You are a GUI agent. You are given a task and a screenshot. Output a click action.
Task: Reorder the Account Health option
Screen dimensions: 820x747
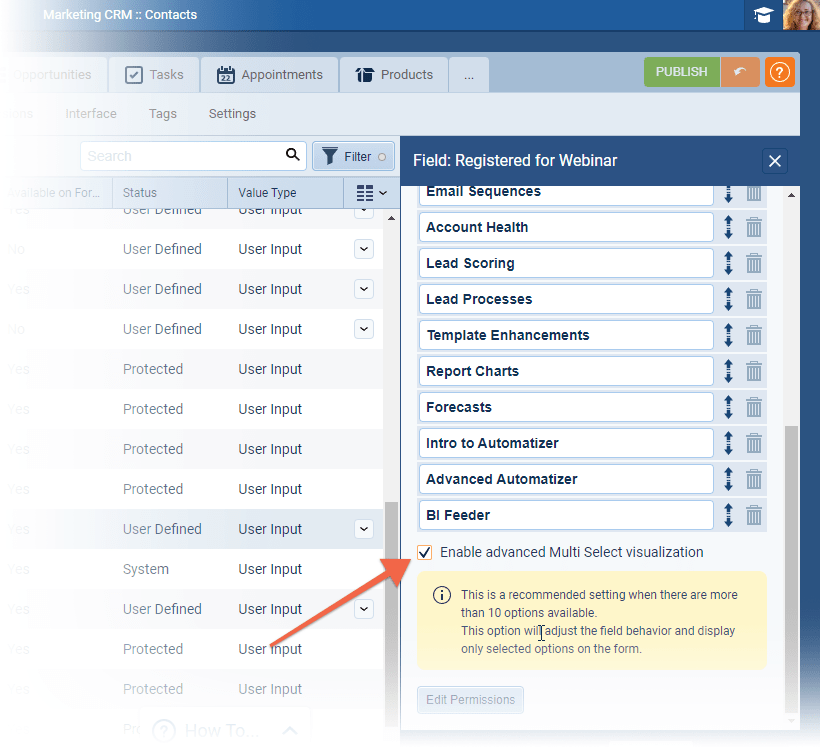[x=728, y=227]
